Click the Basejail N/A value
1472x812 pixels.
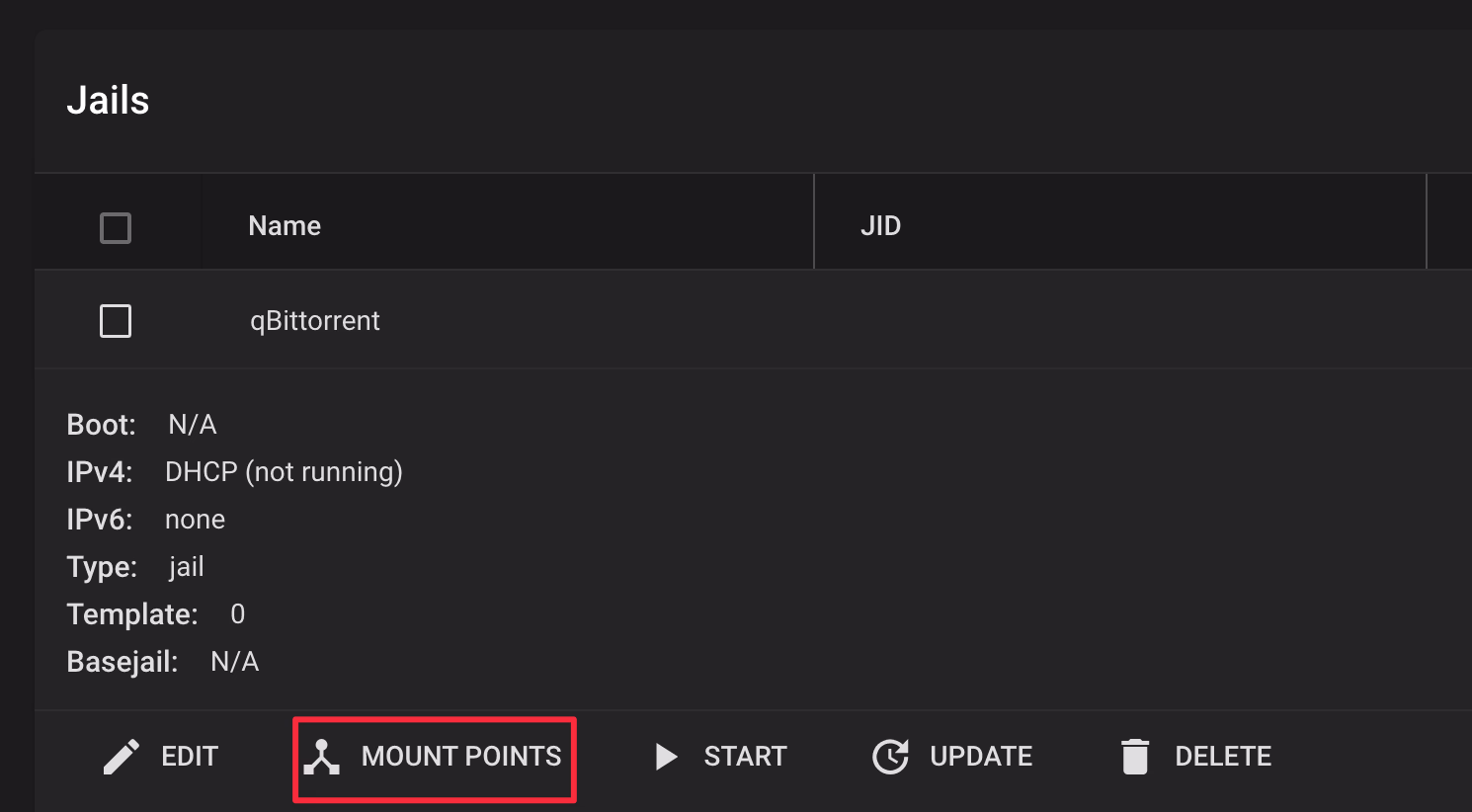[235, 662]
